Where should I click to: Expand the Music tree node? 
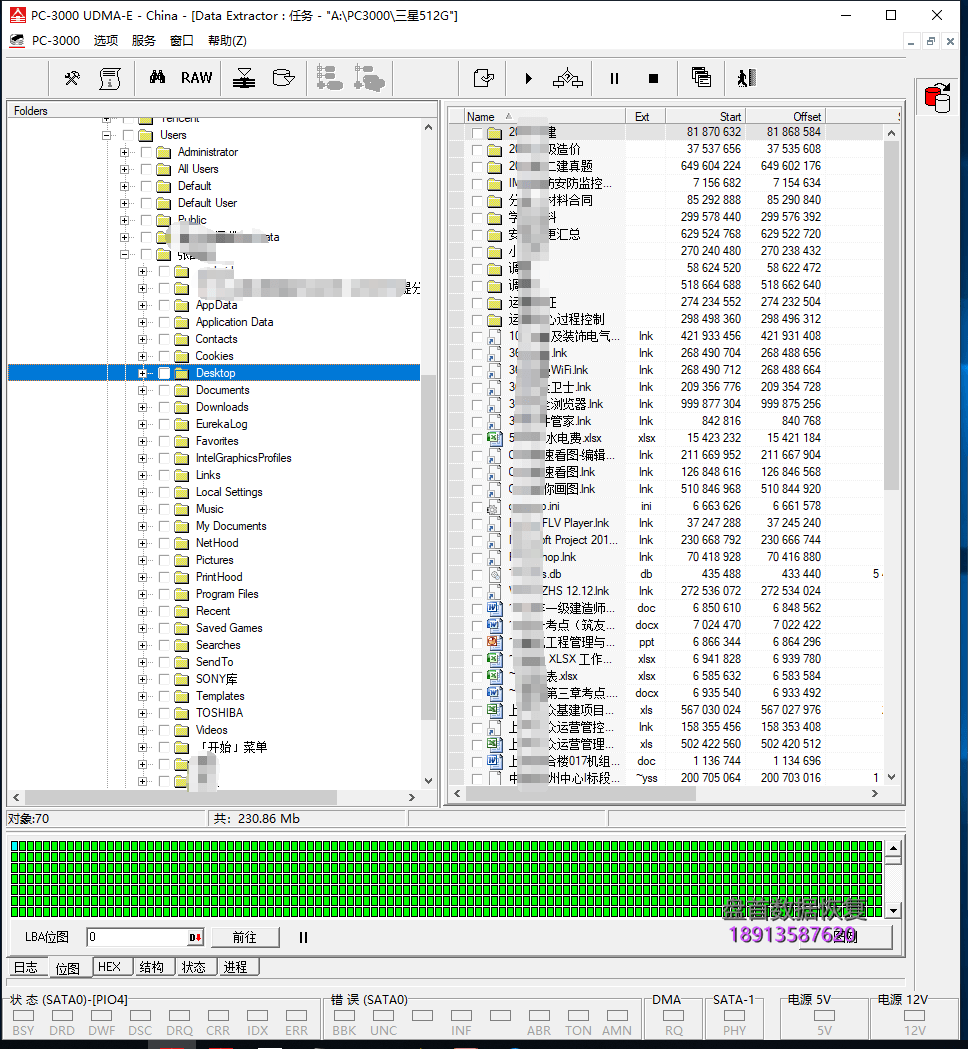pos(142,509)
